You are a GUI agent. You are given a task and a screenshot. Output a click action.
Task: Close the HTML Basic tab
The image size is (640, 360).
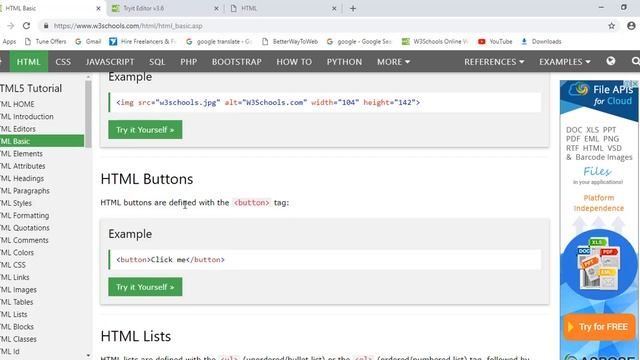(x=98, y=8)
